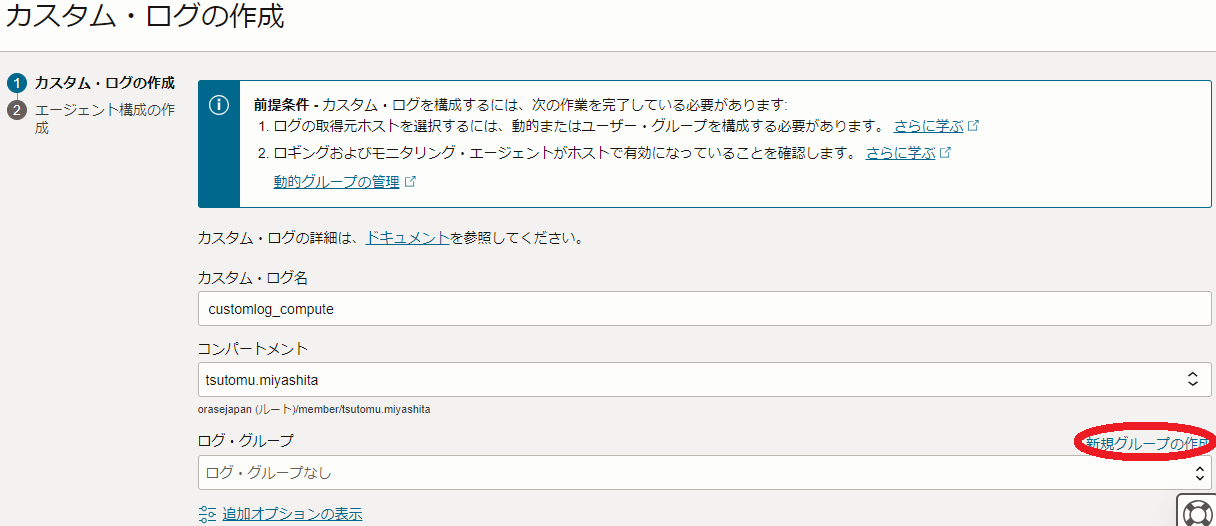Click external-link icon beside 動的グループの管理

(410, 182)
